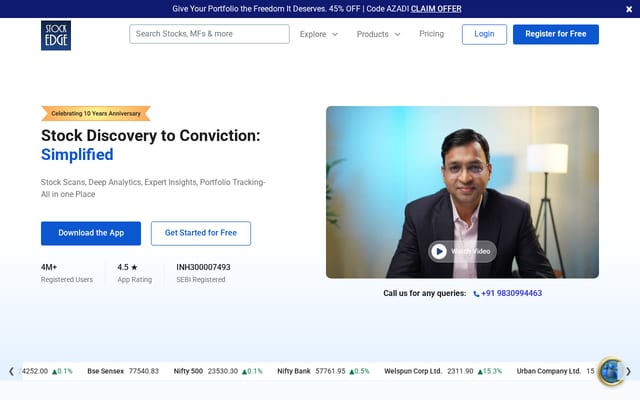Open the video thumbnail of the presenter
Viewport: 640px width, 400px height.
pos(462,192)
